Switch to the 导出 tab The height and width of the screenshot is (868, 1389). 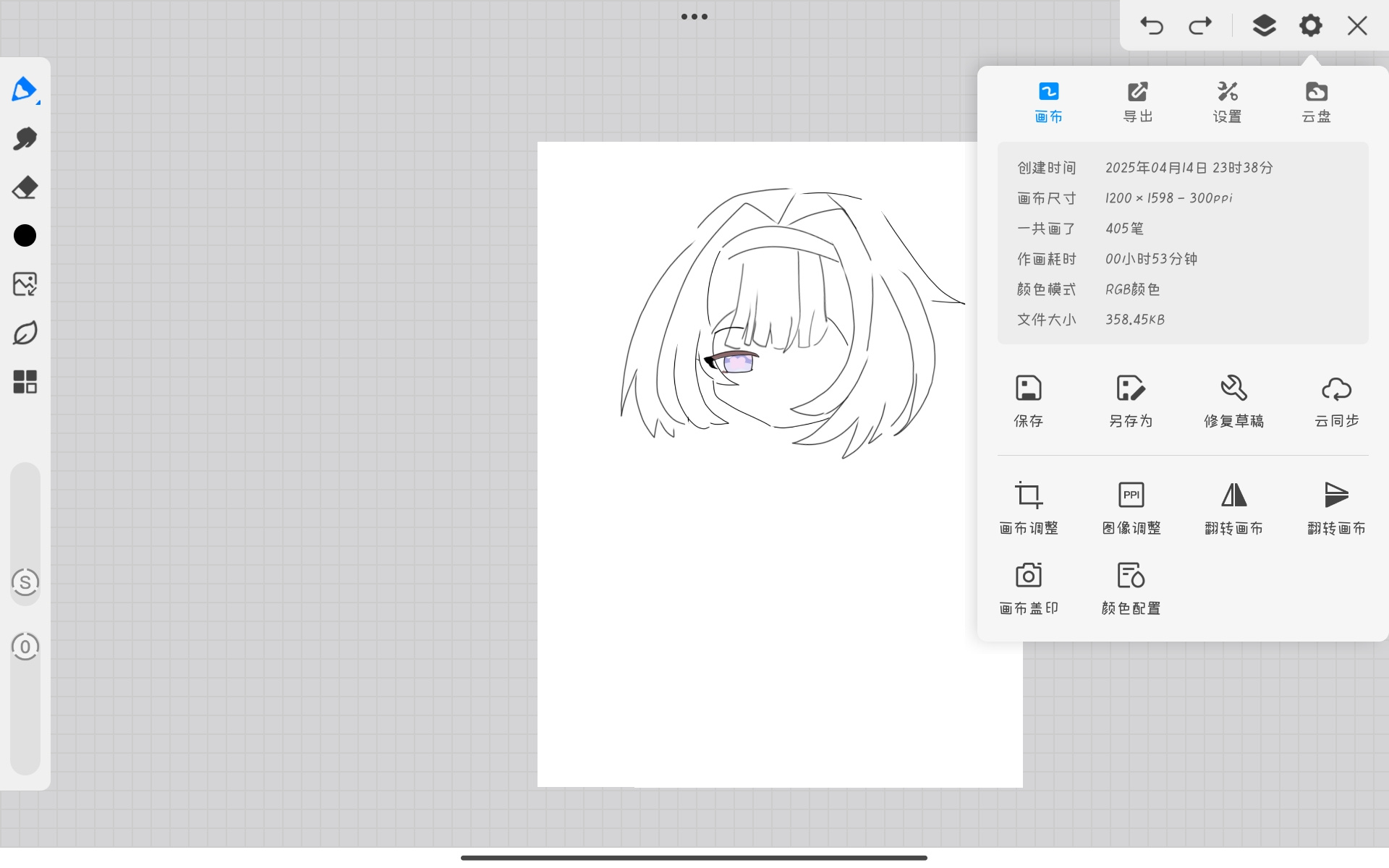click(x=1137, y=102)
